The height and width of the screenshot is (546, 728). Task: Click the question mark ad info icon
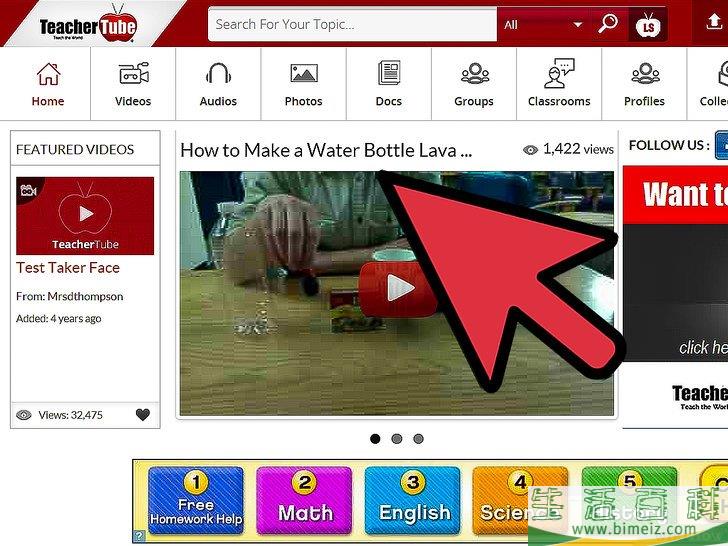(139, 536)
